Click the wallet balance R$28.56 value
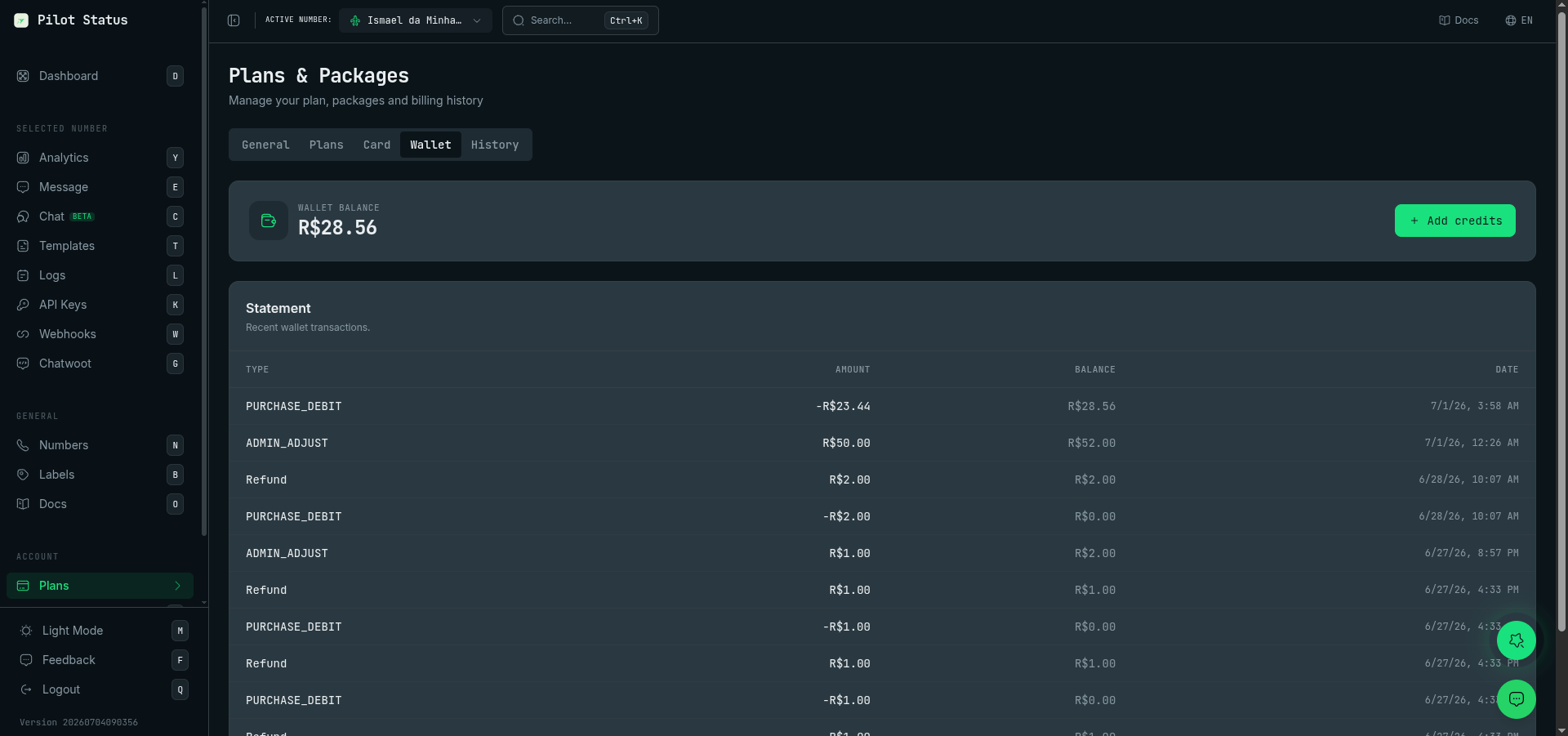Image resolution: width=1568 pixels, height=736 pixels. pos(337,228)
